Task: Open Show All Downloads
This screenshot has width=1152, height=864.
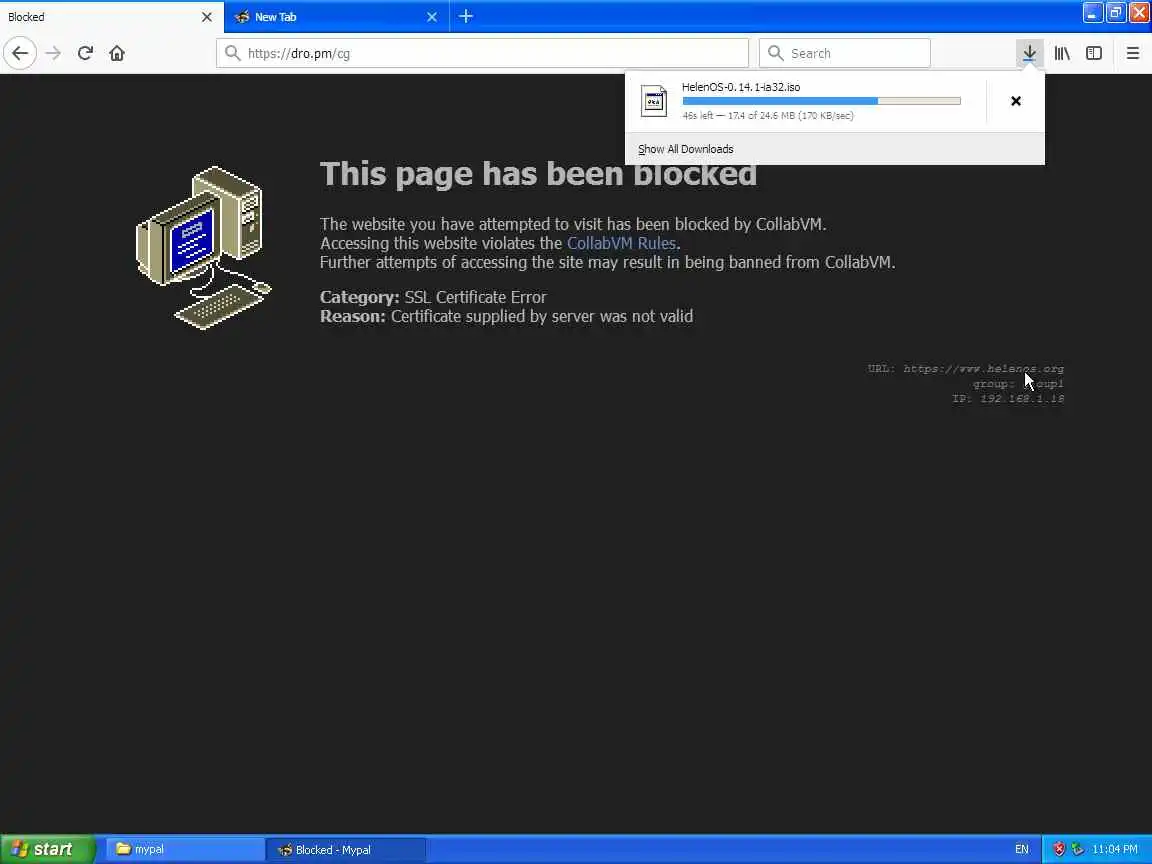Action: (685, 149)
